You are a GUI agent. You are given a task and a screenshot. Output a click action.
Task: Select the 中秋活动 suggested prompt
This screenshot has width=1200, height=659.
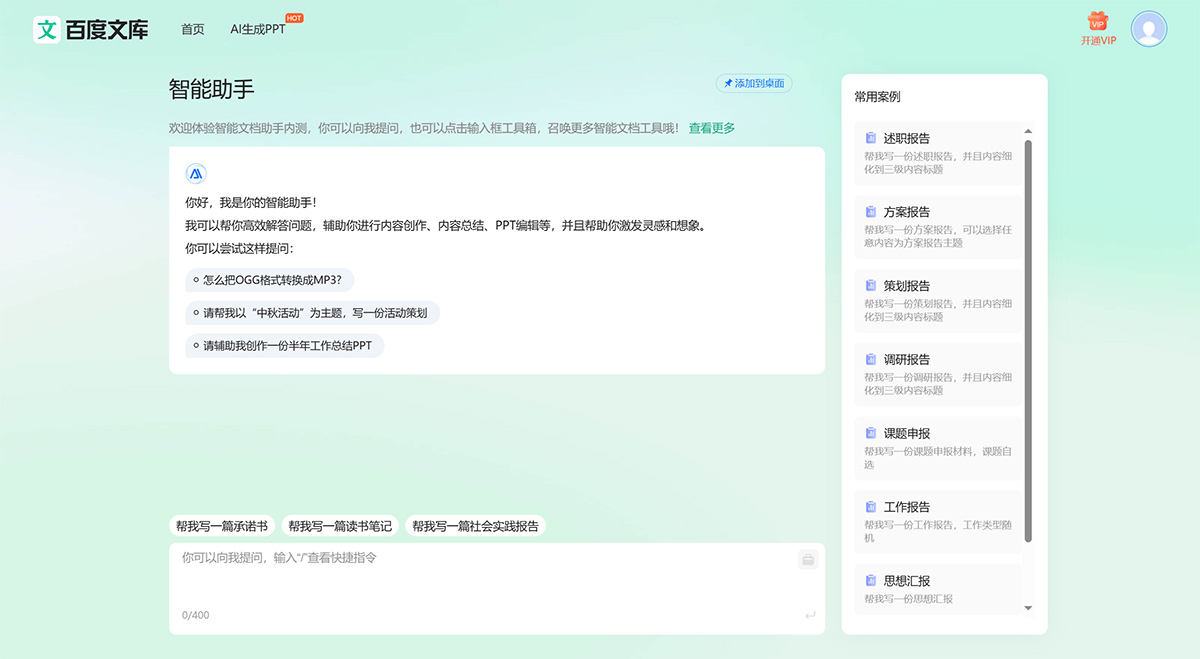click(x=311, y=313)
